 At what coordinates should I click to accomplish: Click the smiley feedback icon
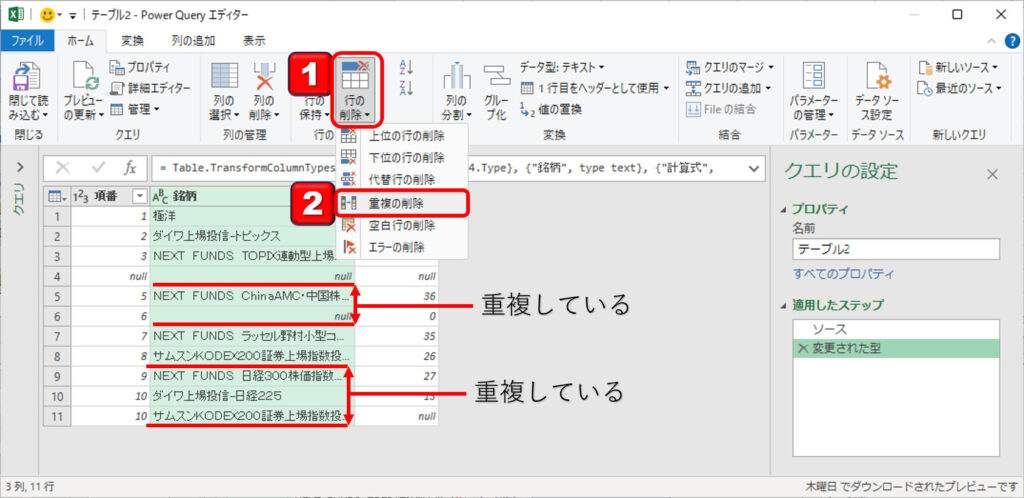[47, 15]
